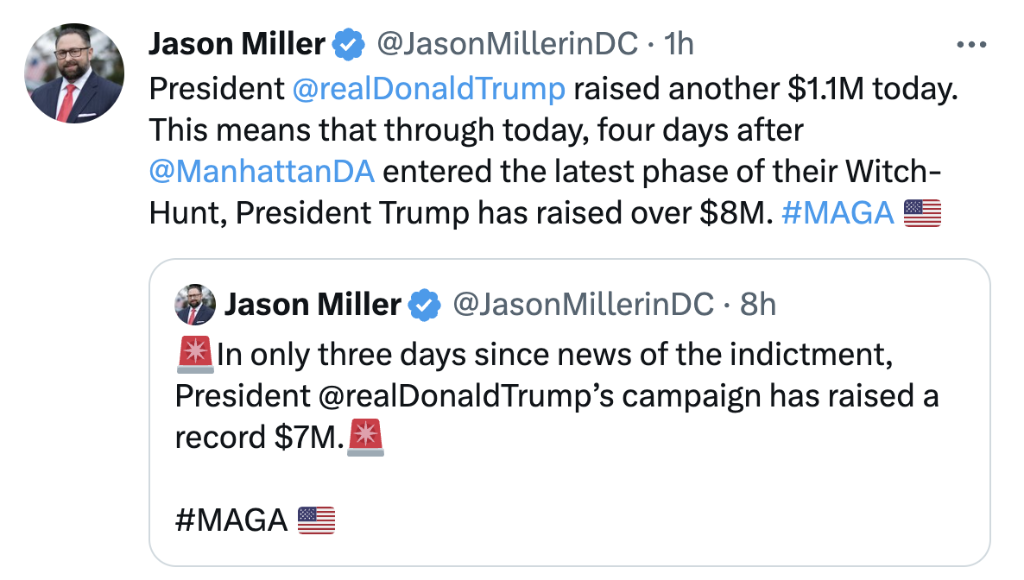Follow the blue #MAGA hashtag link
This screenshot has height=580, width=1024.
(x=838, y=213)
